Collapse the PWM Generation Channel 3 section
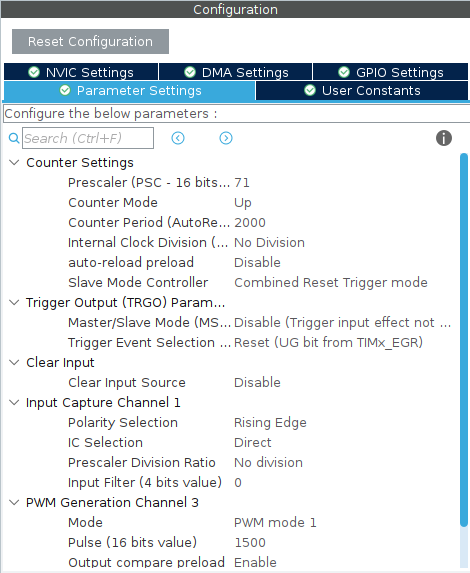 (14, 502)
